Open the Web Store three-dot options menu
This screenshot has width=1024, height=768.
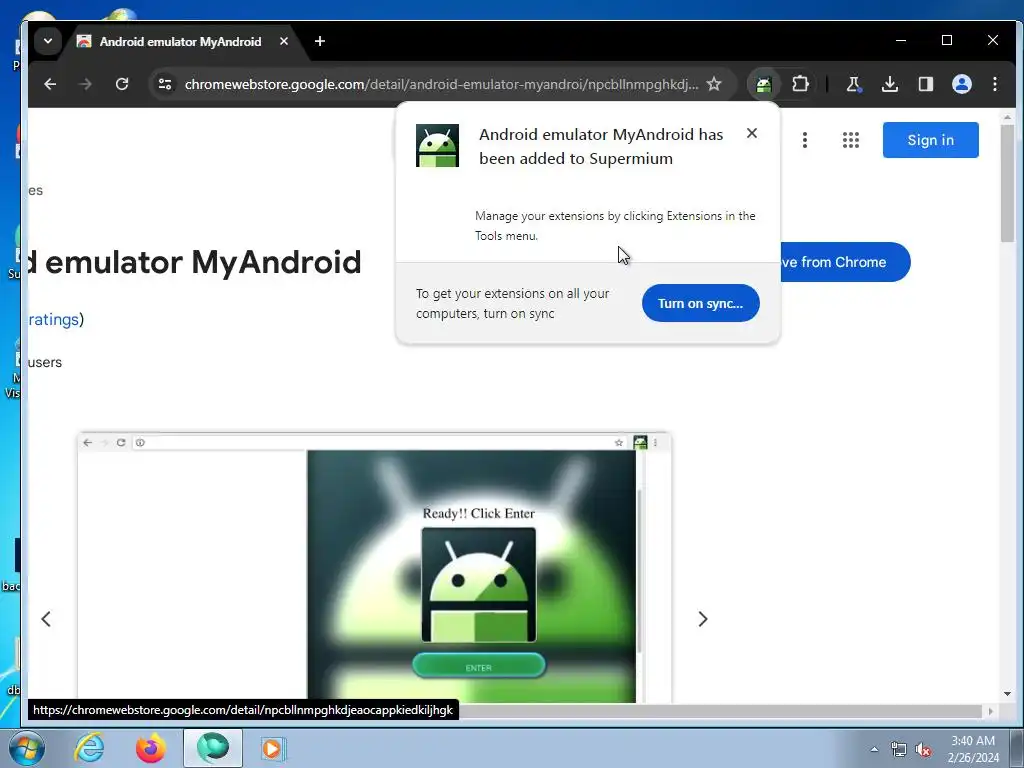point(805,140)
